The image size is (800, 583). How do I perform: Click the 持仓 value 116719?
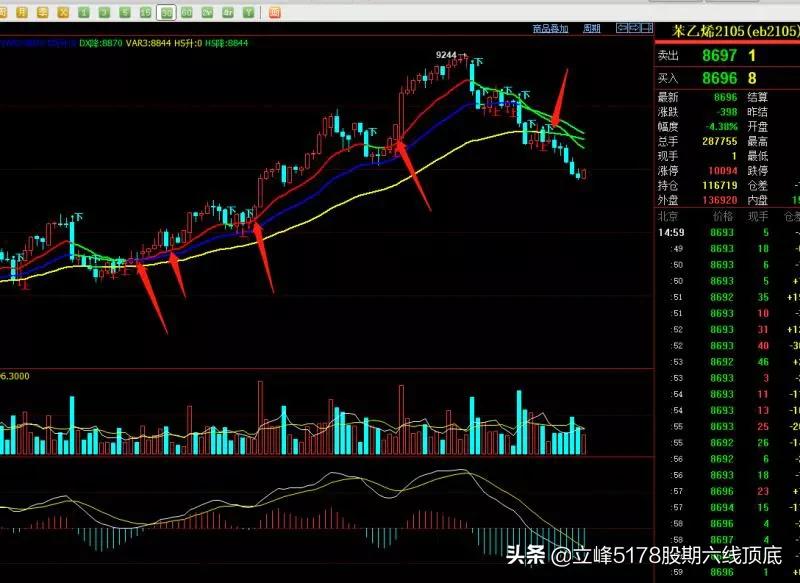720,186
